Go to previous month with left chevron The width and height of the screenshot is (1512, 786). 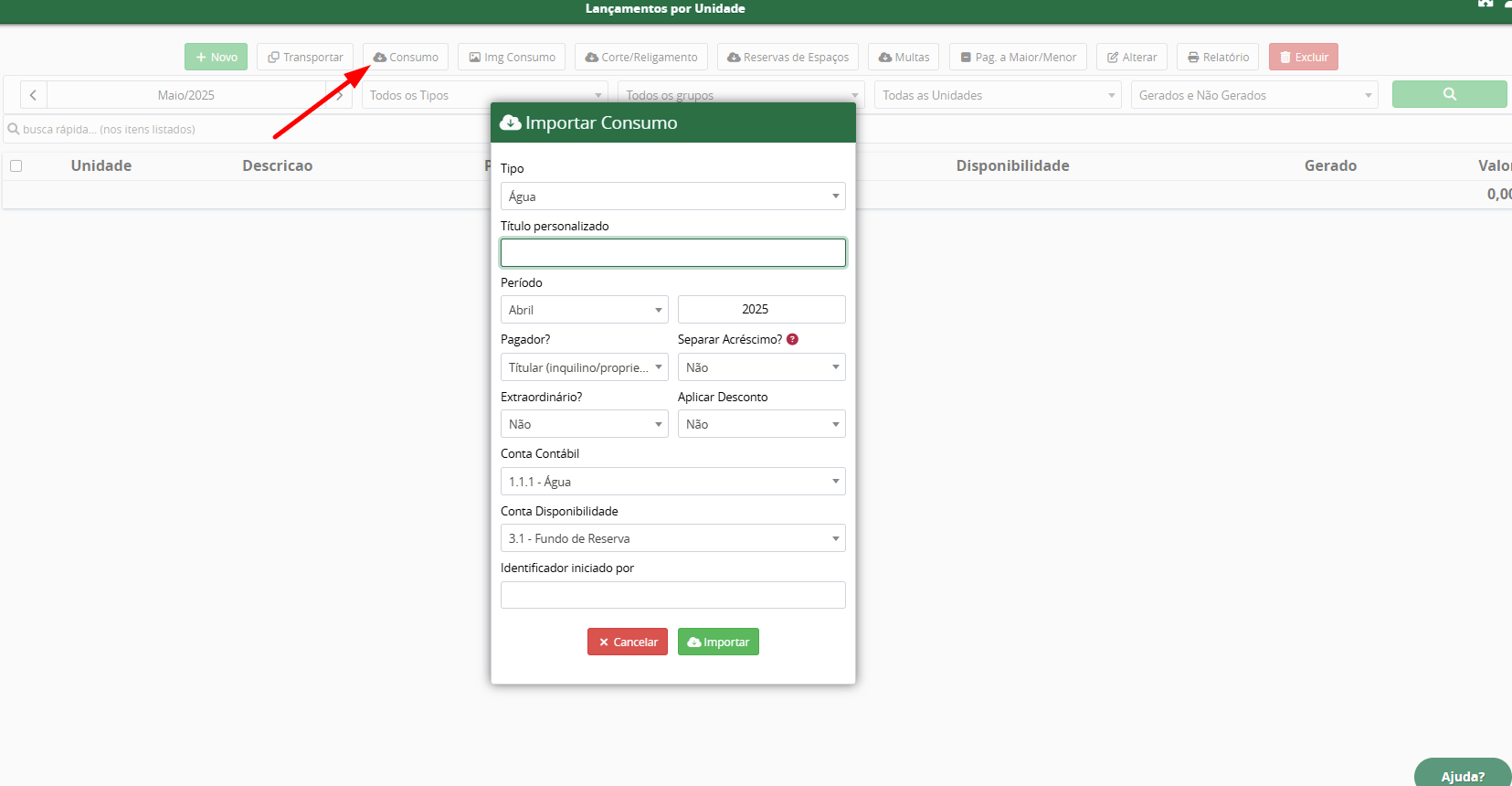(33, 95)
